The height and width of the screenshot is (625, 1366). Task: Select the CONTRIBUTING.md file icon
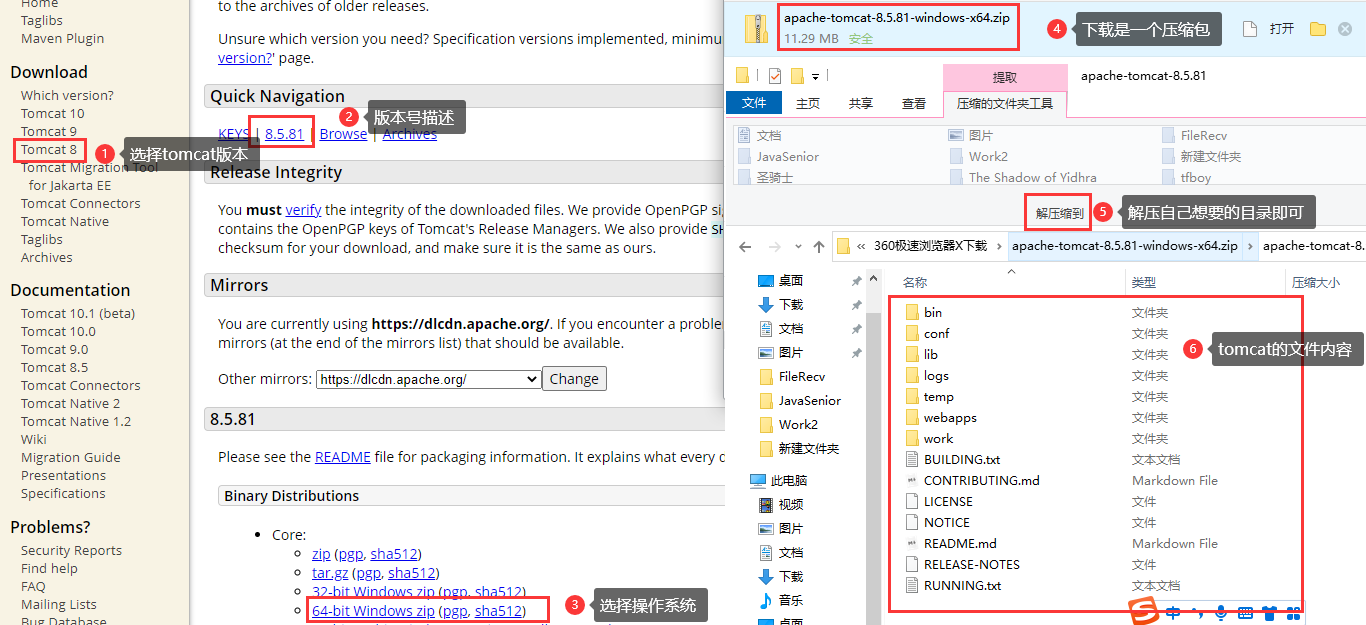pos(912,480)
